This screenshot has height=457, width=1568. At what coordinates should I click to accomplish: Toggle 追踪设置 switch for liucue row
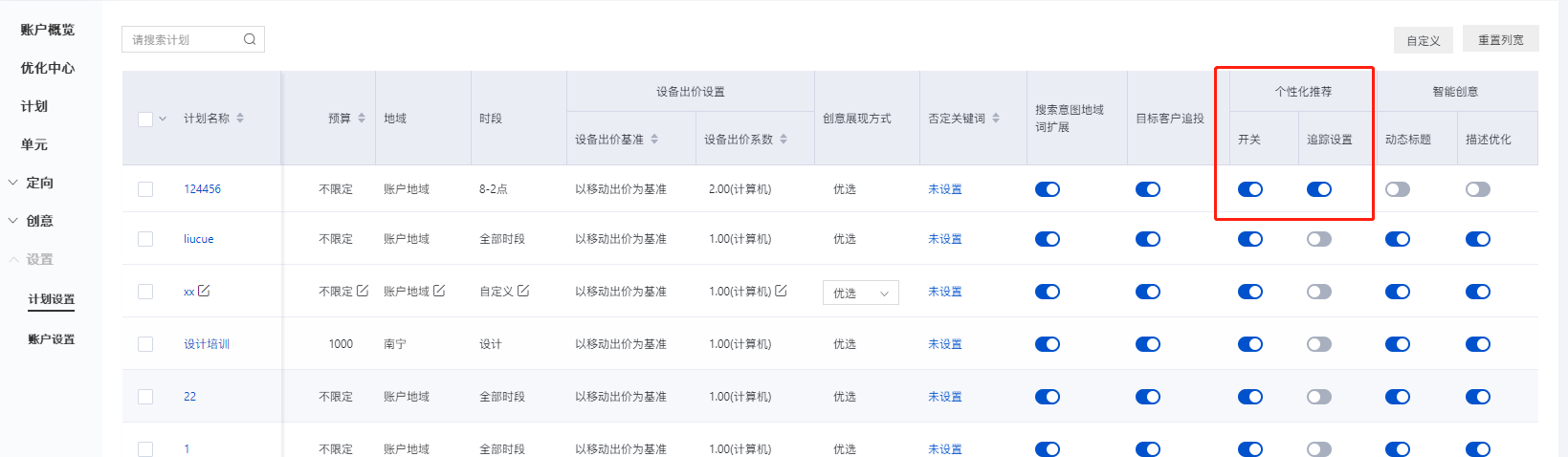point(1319,239)
